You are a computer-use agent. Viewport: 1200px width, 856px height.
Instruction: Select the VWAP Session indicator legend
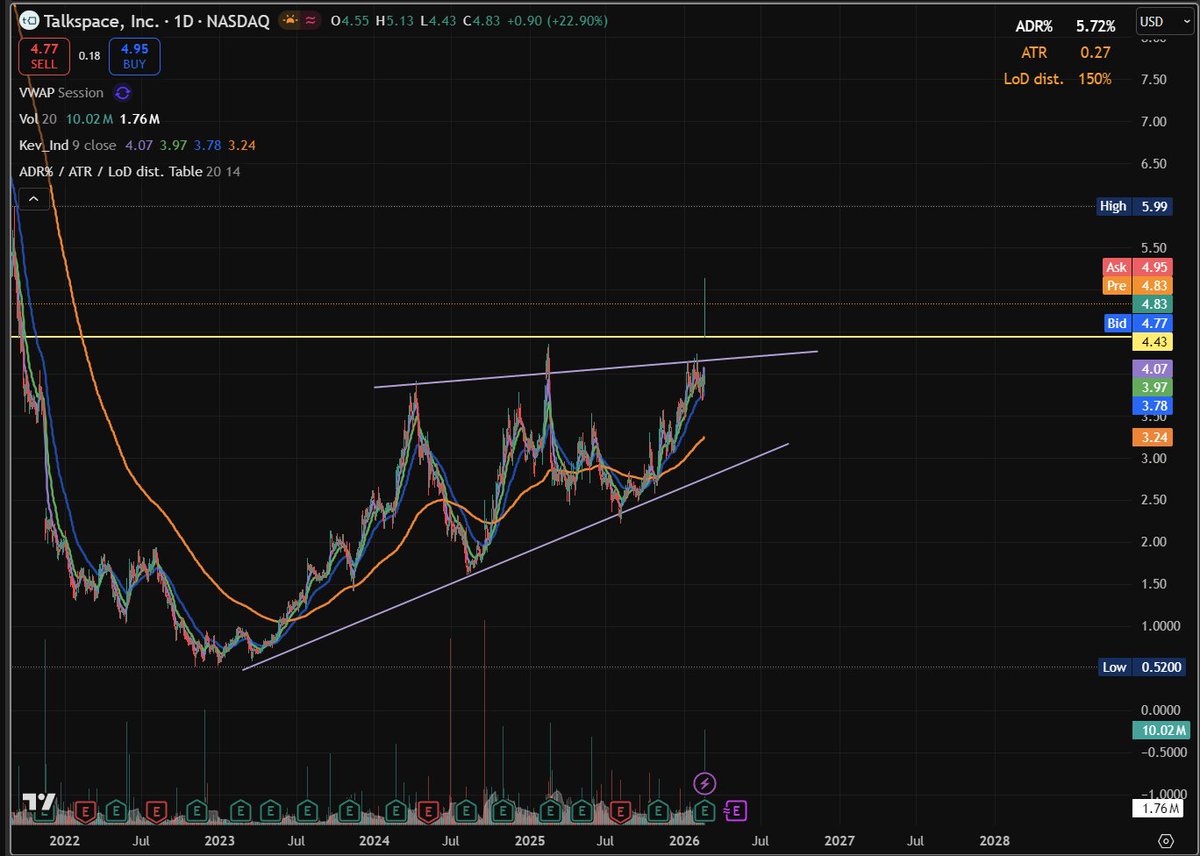coord(61,93)
